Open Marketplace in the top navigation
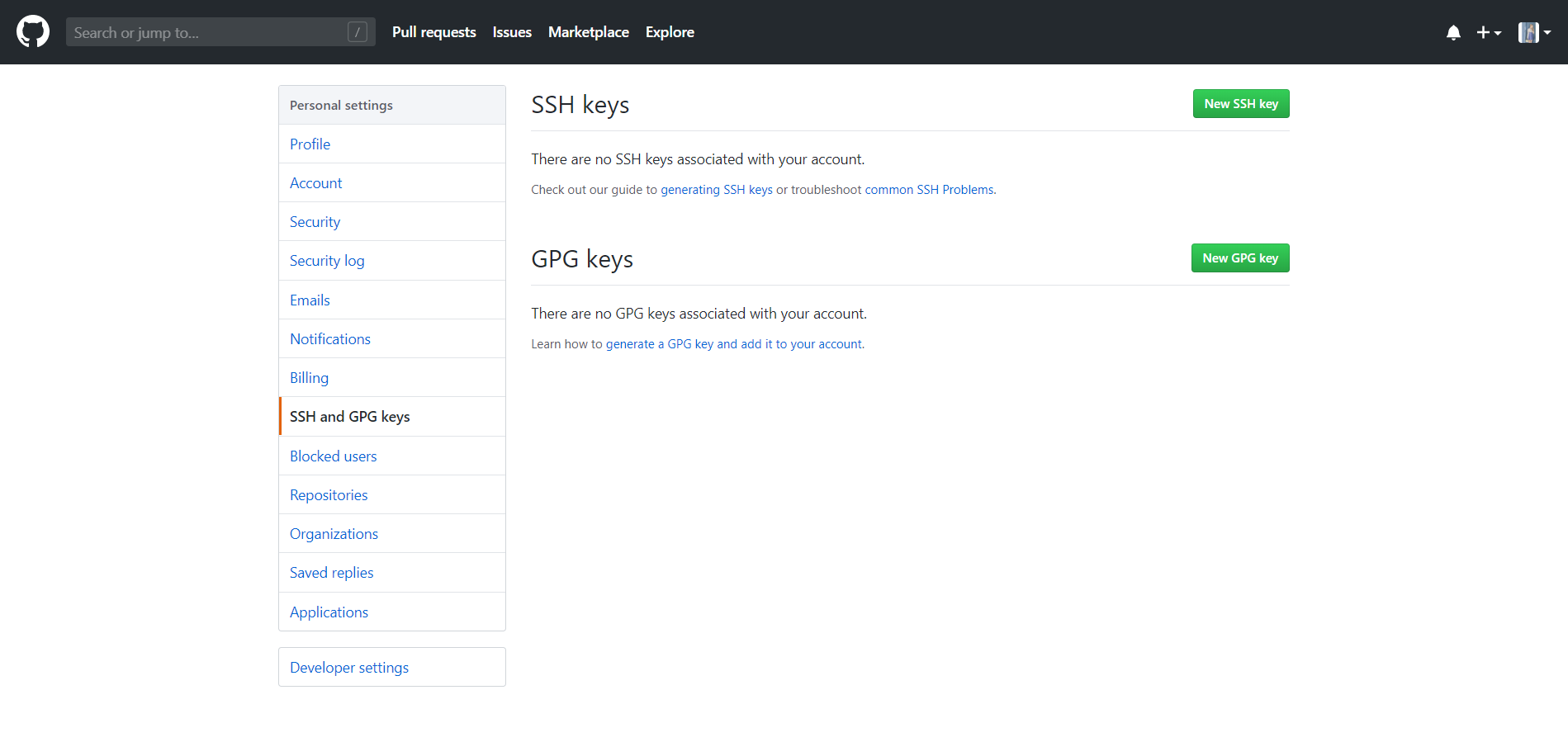Viewport: 1568px width, 742px height. click(x=589, y=32)
